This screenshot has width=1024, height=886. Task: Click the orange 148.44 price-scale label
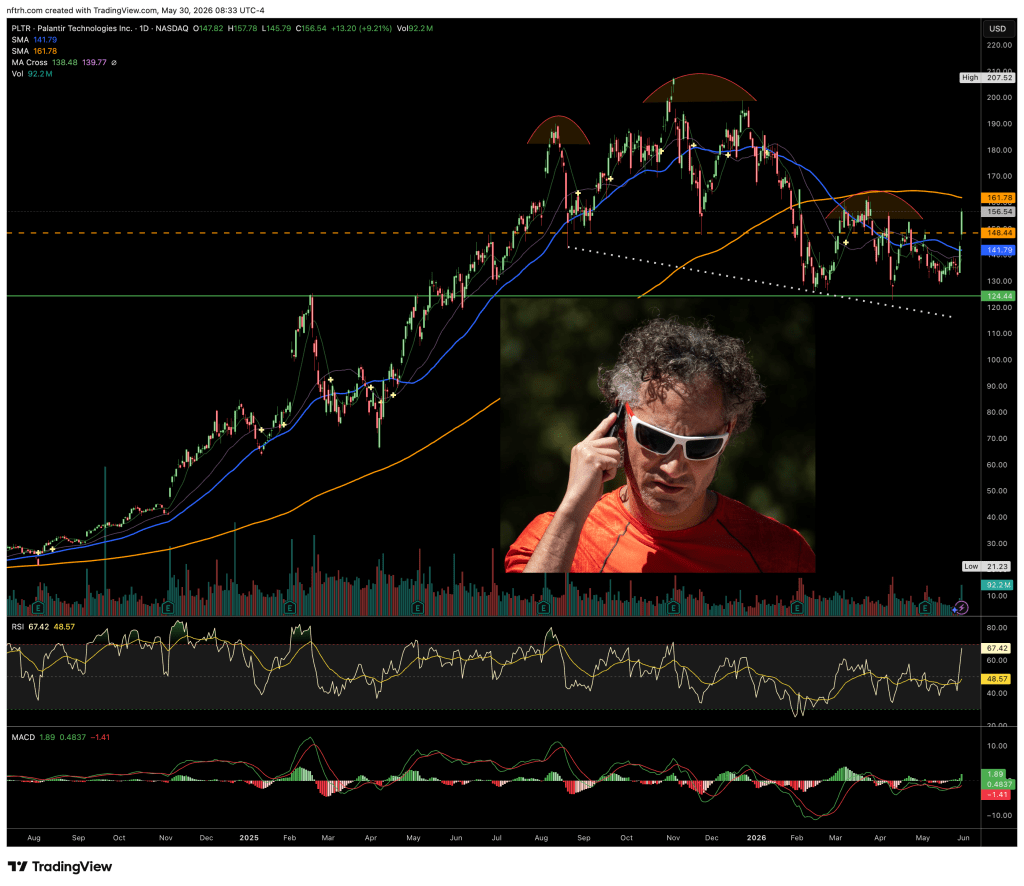pos(999,232)
